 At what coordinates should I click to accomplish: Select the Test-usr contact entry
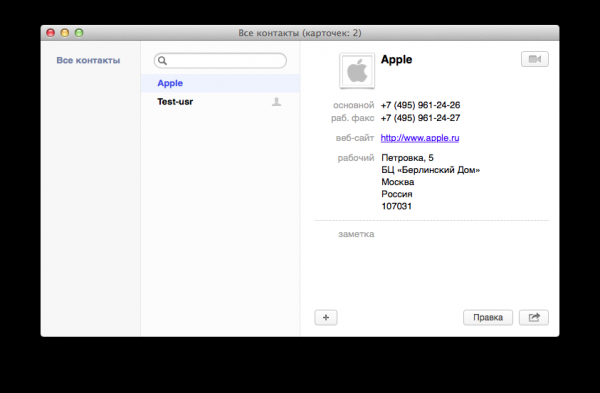(x=220, y=102)
